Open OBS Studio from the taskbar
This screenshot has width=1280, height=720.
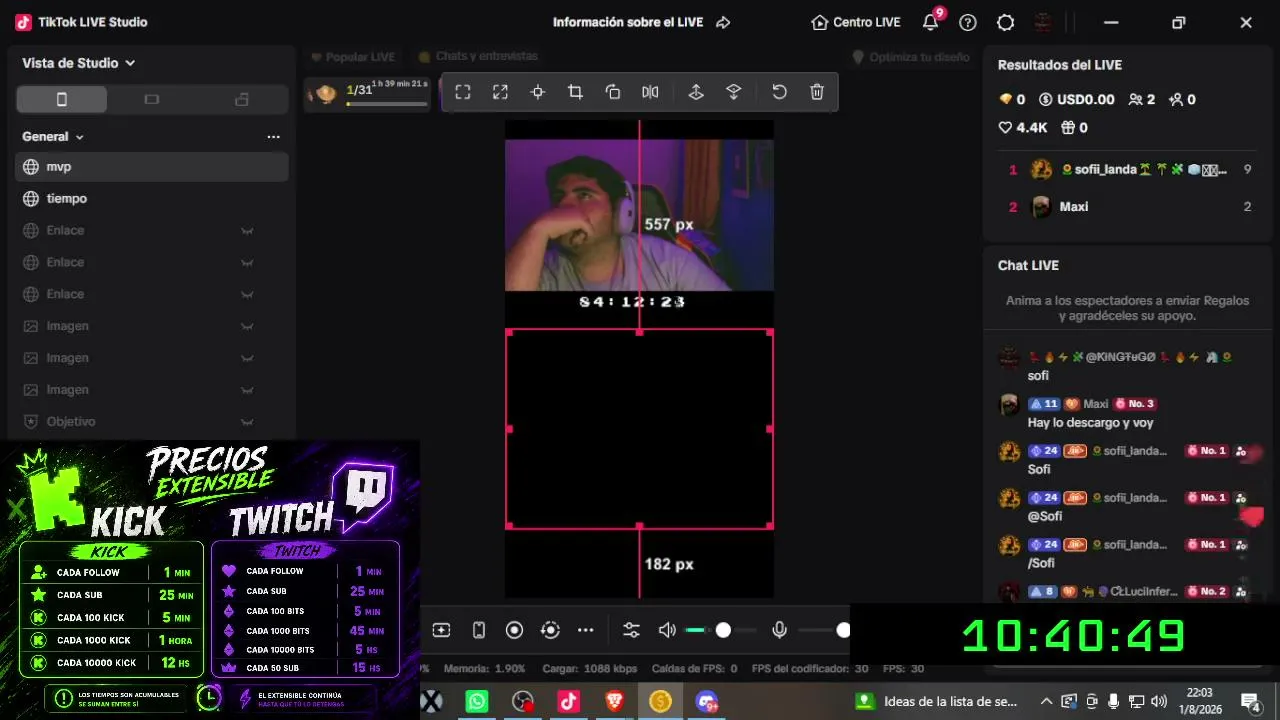[x=523, y=702]
